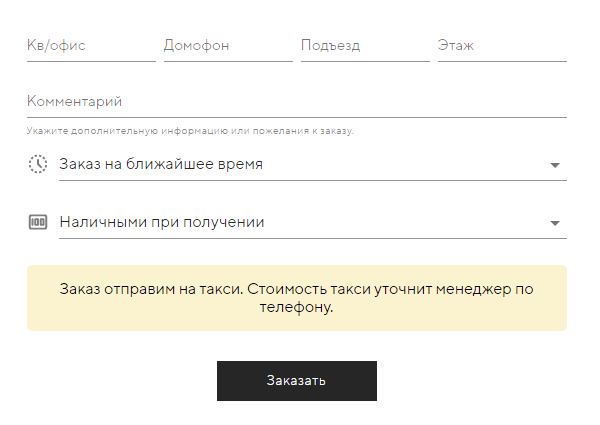Activate the intercom code field
This screenshot has width=600, height=425.
228,46
